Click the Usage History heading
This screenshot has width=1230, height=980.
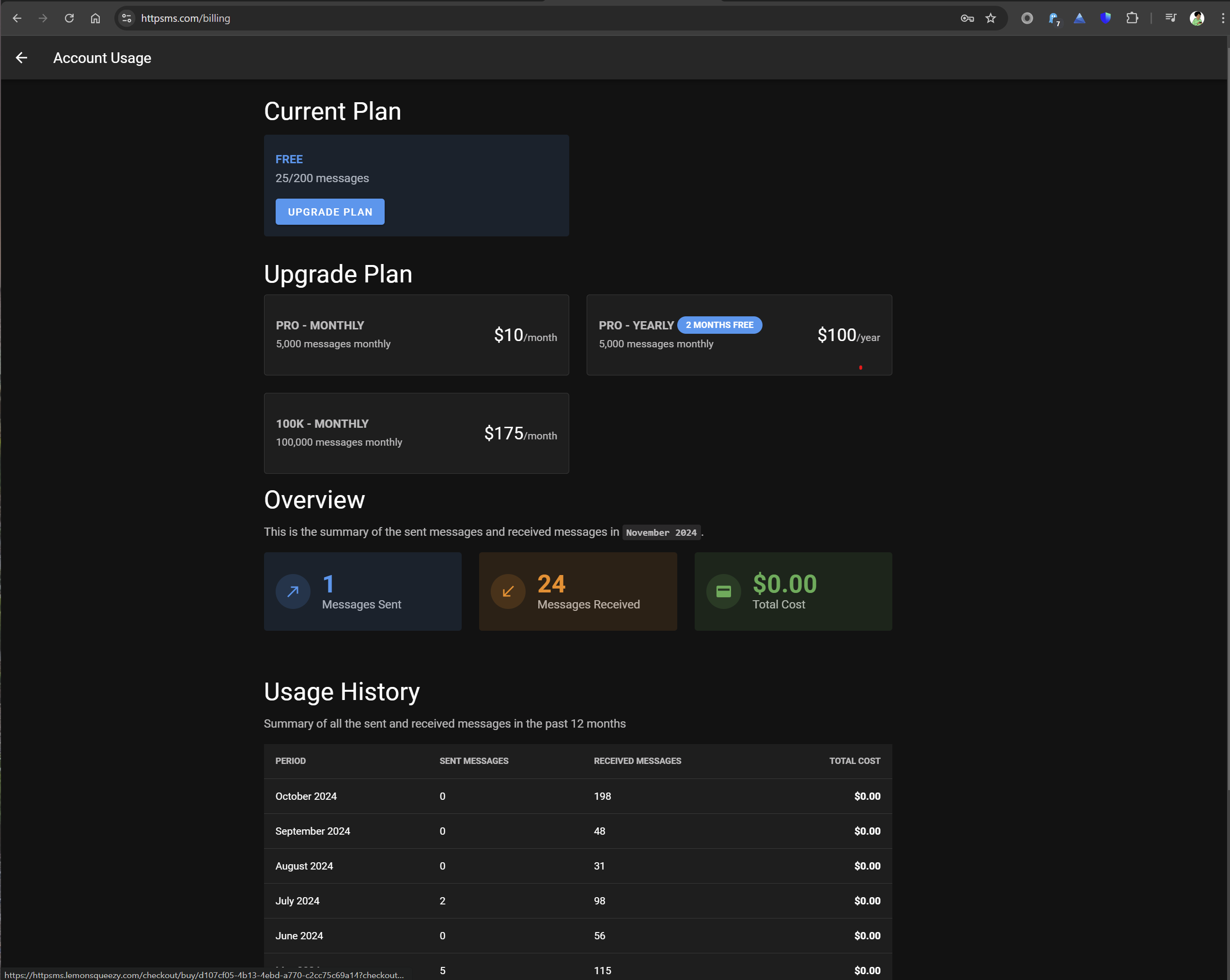point(342,691)
